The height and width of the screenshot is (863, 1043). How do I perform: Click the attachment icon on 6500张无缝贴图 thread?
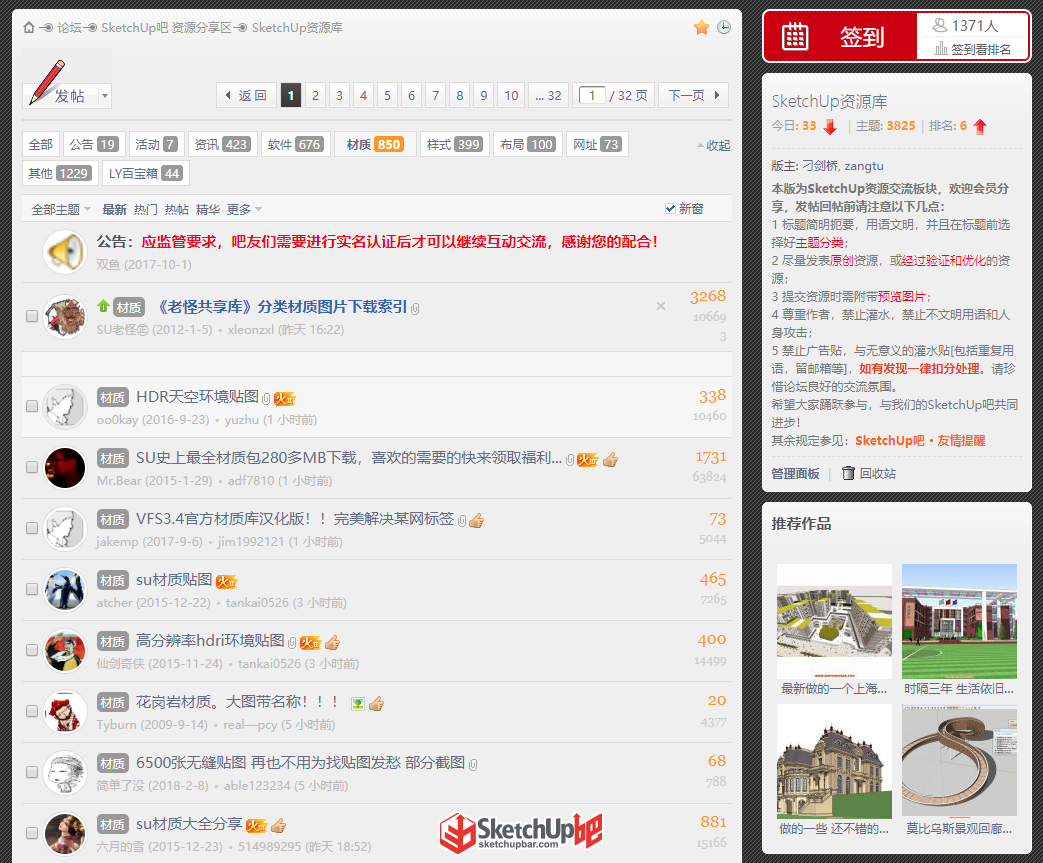click(473, 765)
